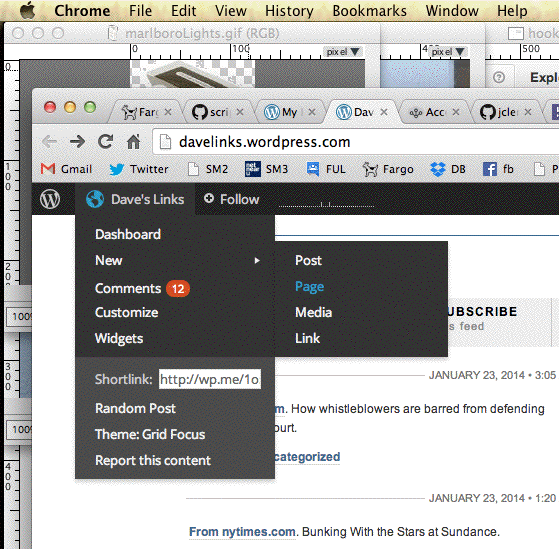Open the File menu
559x549 pixels.
140,11
